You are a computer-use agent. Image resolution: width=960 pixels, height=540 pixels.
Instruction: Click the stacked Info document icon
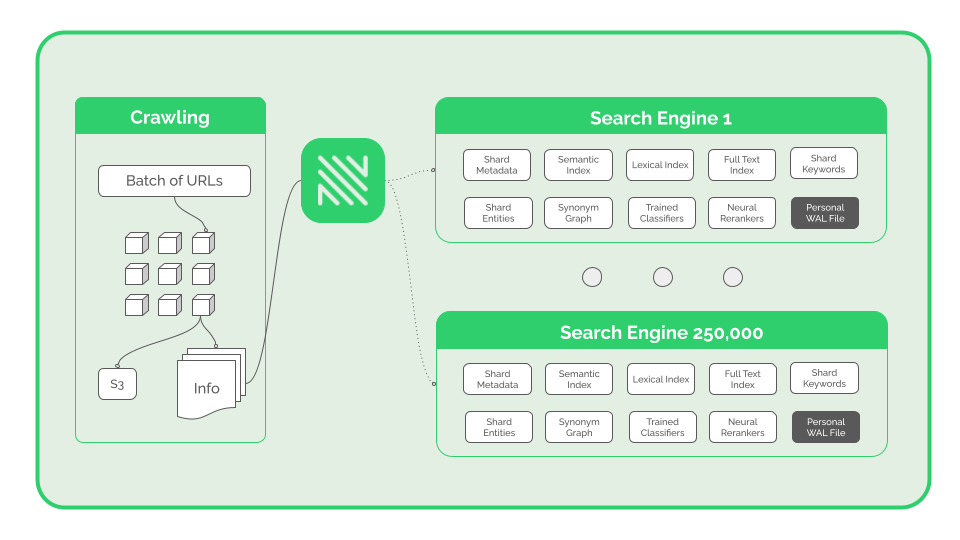[208, 385]
